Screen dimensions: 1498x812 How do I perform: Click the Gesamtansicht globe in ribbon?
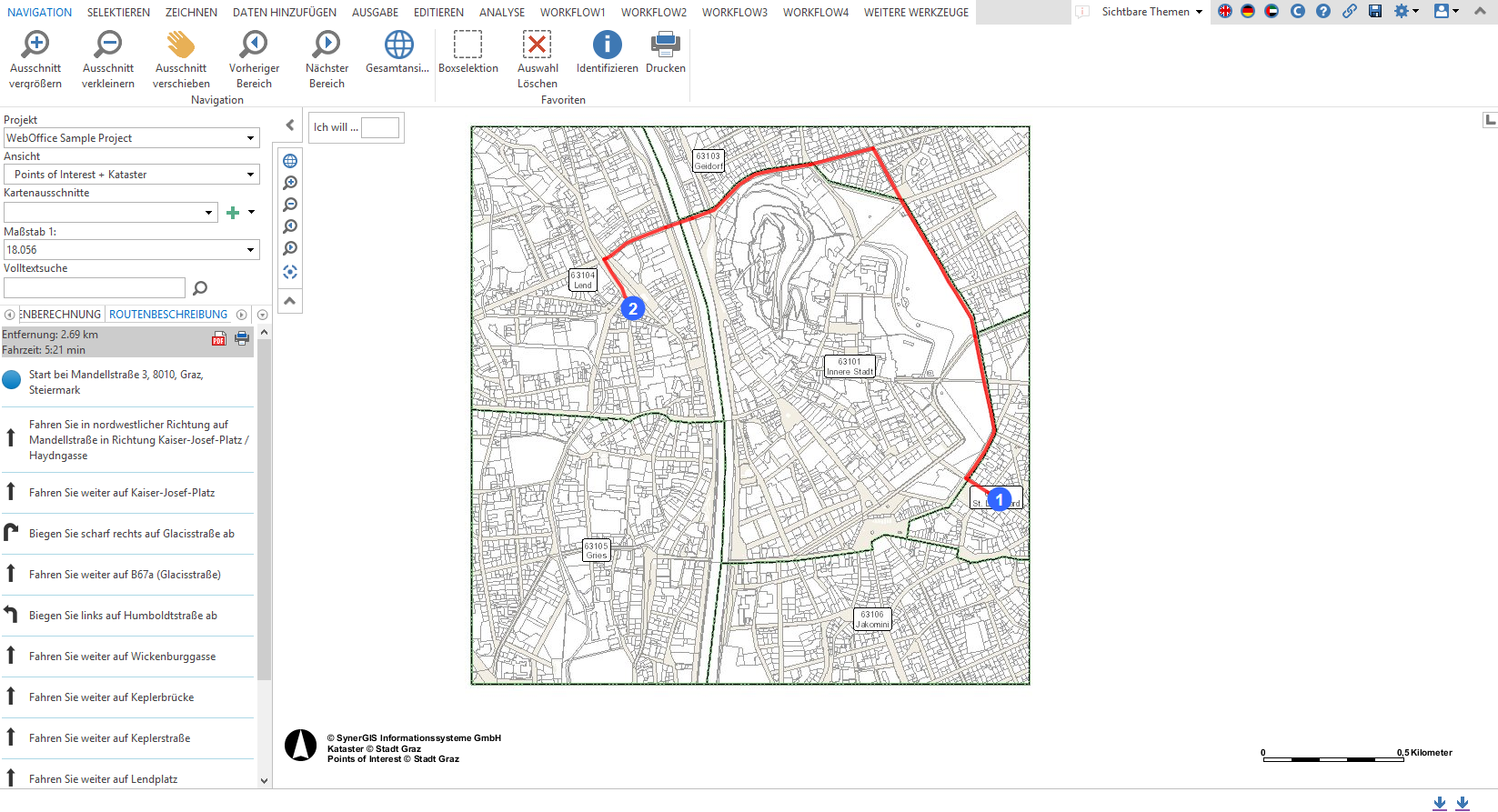[398, 45]
